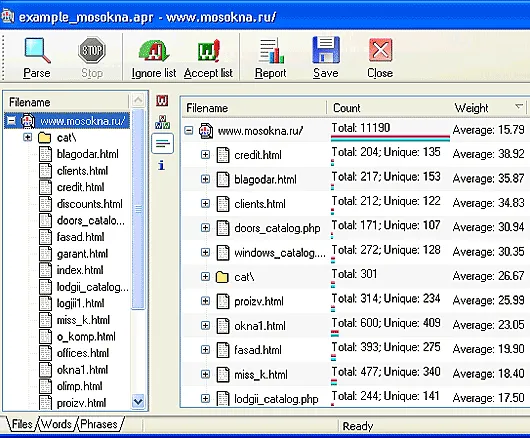The image size is (530, 438).
Task: Click 'Average: 15.79' weight cell
Action: click(x=488, y=130)
